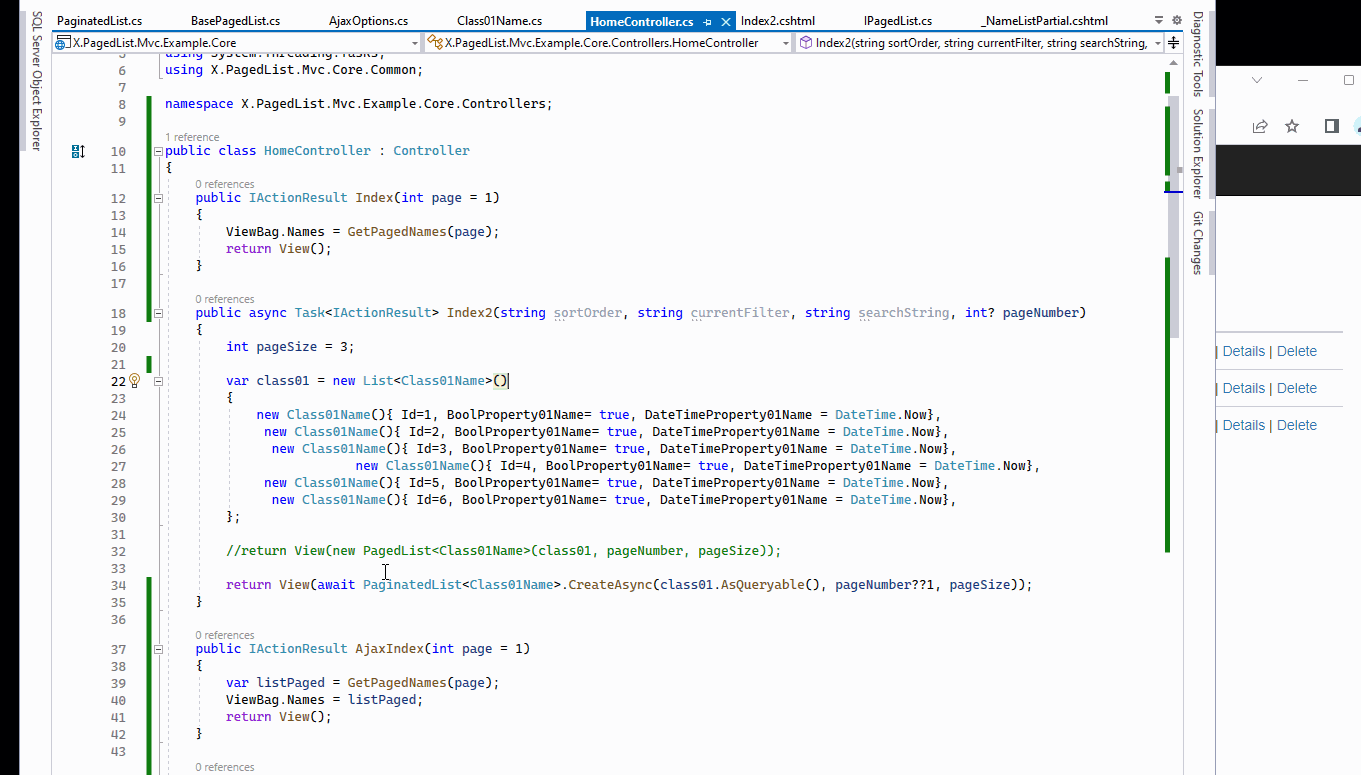Open the Diagnostic Tools side tab
Screen dimensions: 1361x775
[1197, 54]
